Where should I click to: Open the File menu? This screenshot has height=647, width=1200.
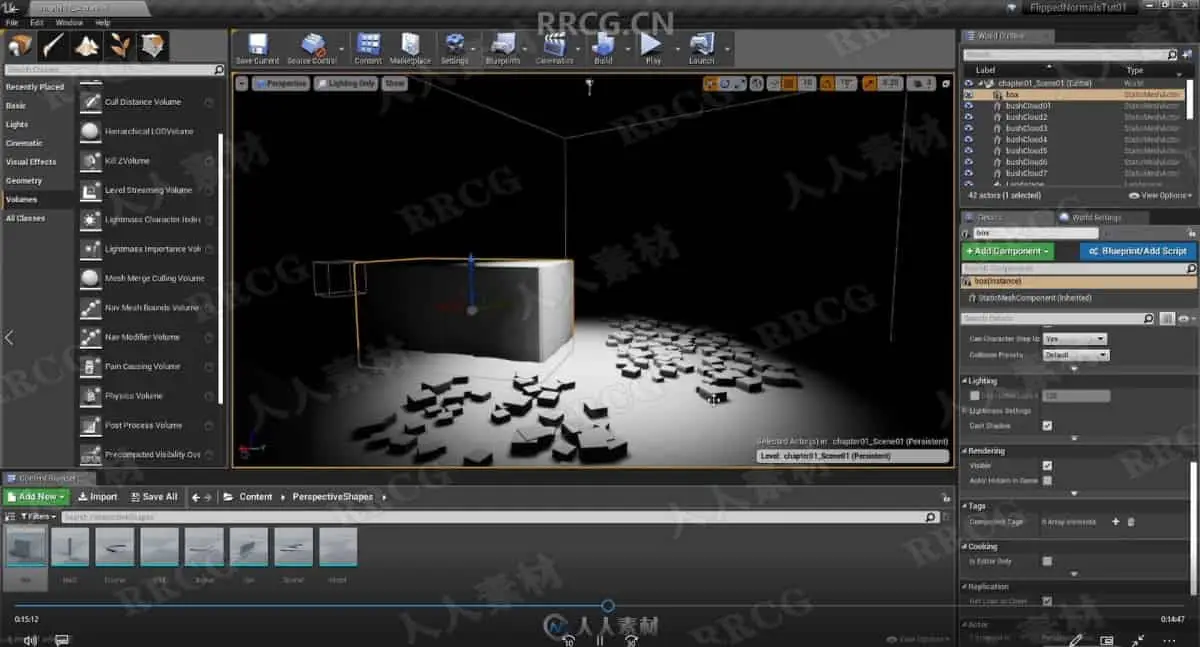click(12, 22)
